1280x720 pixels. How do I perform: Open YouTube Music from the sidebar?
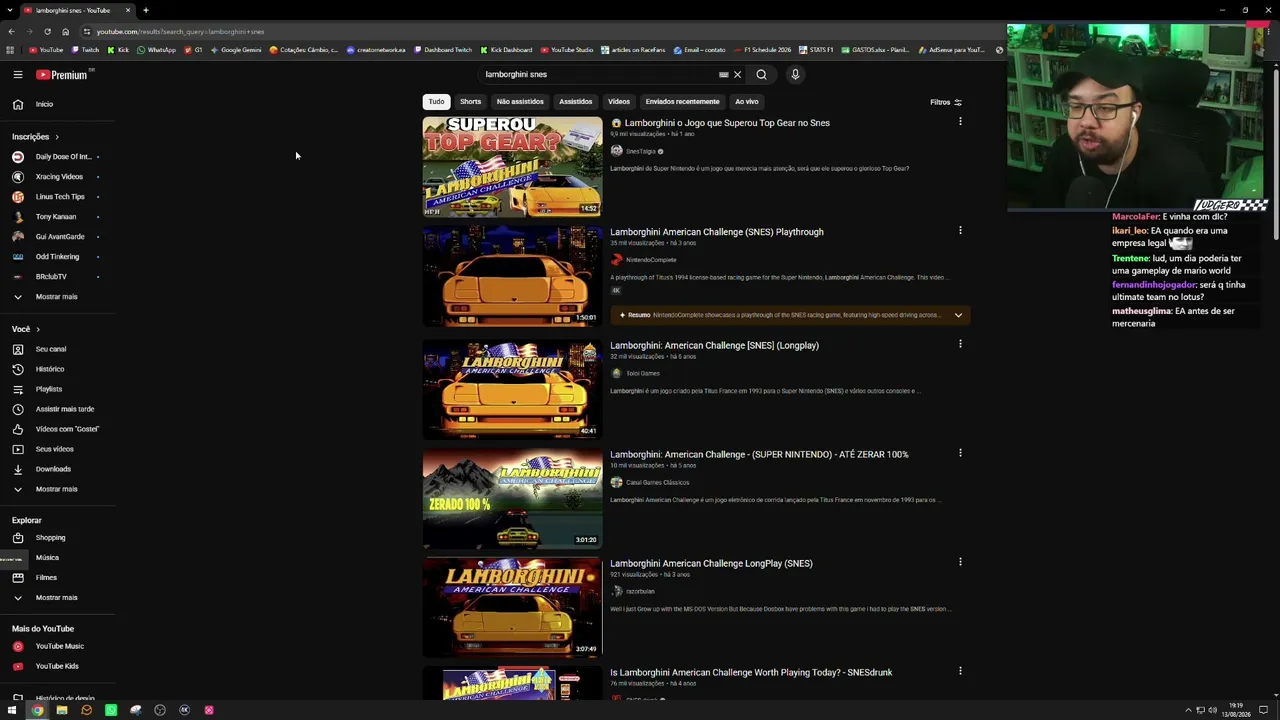click(x=59, y=646)
